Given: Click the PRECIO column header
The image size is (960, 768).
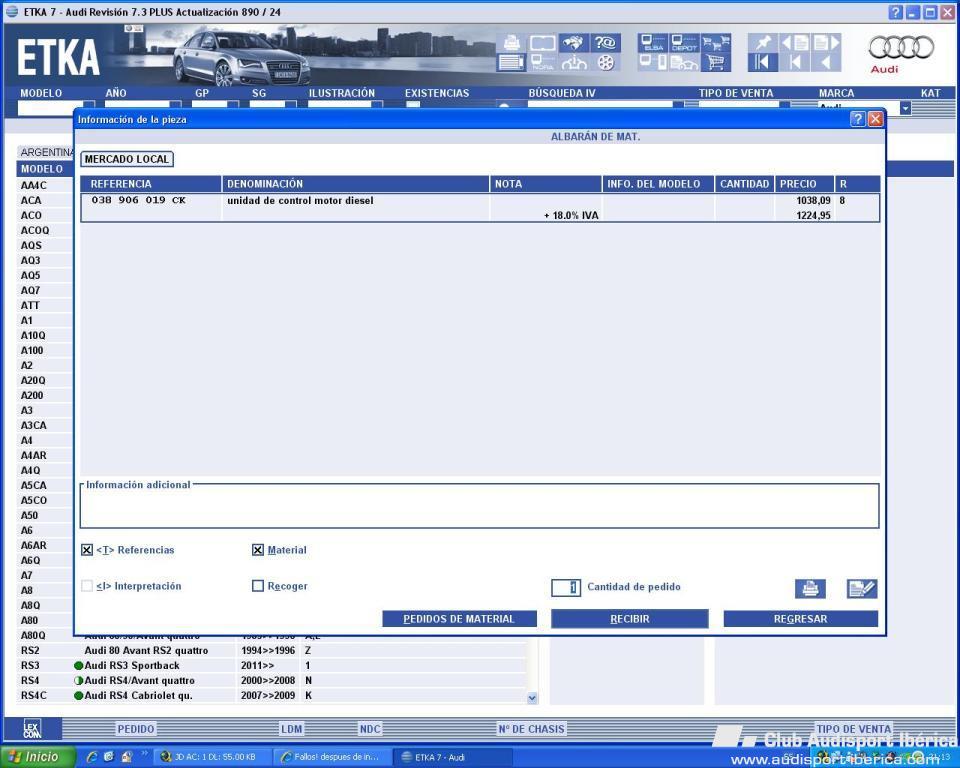Looking at the screenshot, I should pyautogui.click(x=804, y=184).
